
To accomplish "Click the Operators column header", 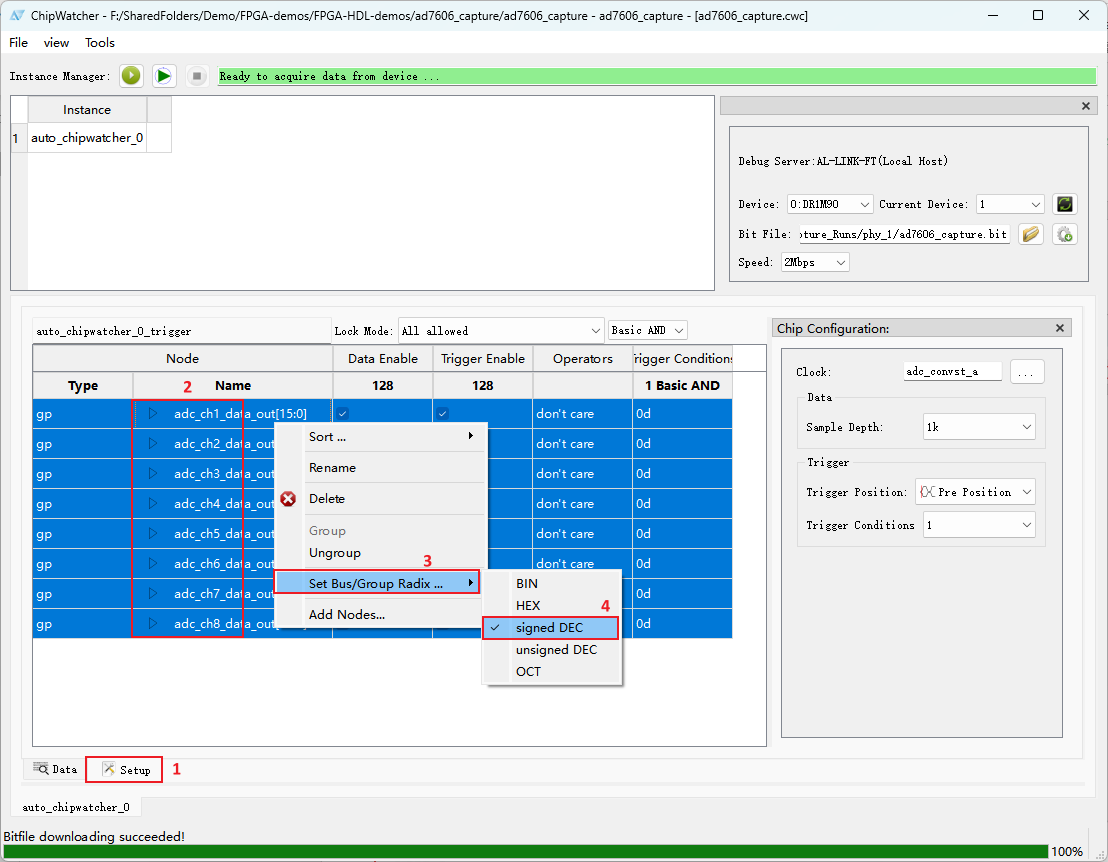I will [x=582, y=359].
